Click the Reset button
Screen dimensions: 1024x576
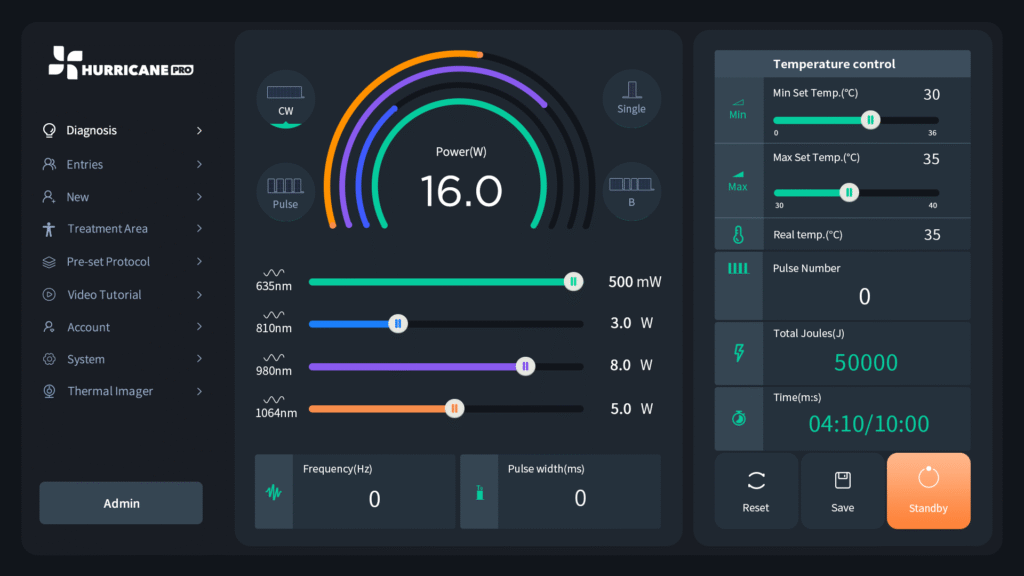(756, 491)
